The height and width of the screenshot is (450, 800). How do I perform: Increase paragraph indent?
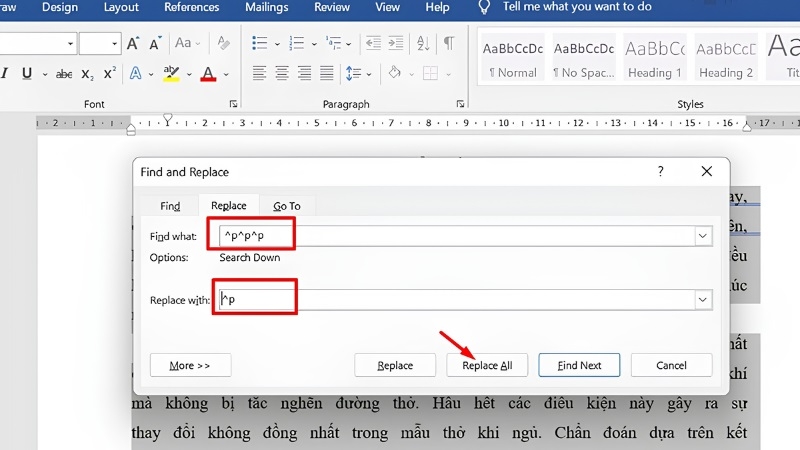(396, 43)
